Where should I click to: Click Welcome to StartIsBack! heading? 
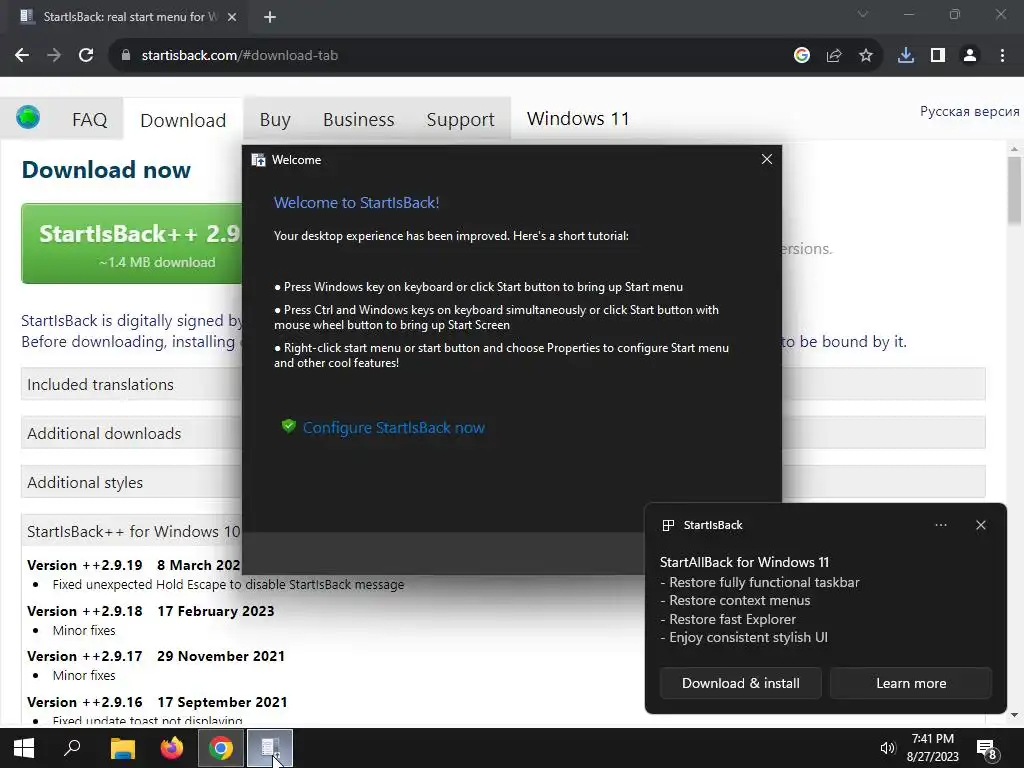[357, 202]
